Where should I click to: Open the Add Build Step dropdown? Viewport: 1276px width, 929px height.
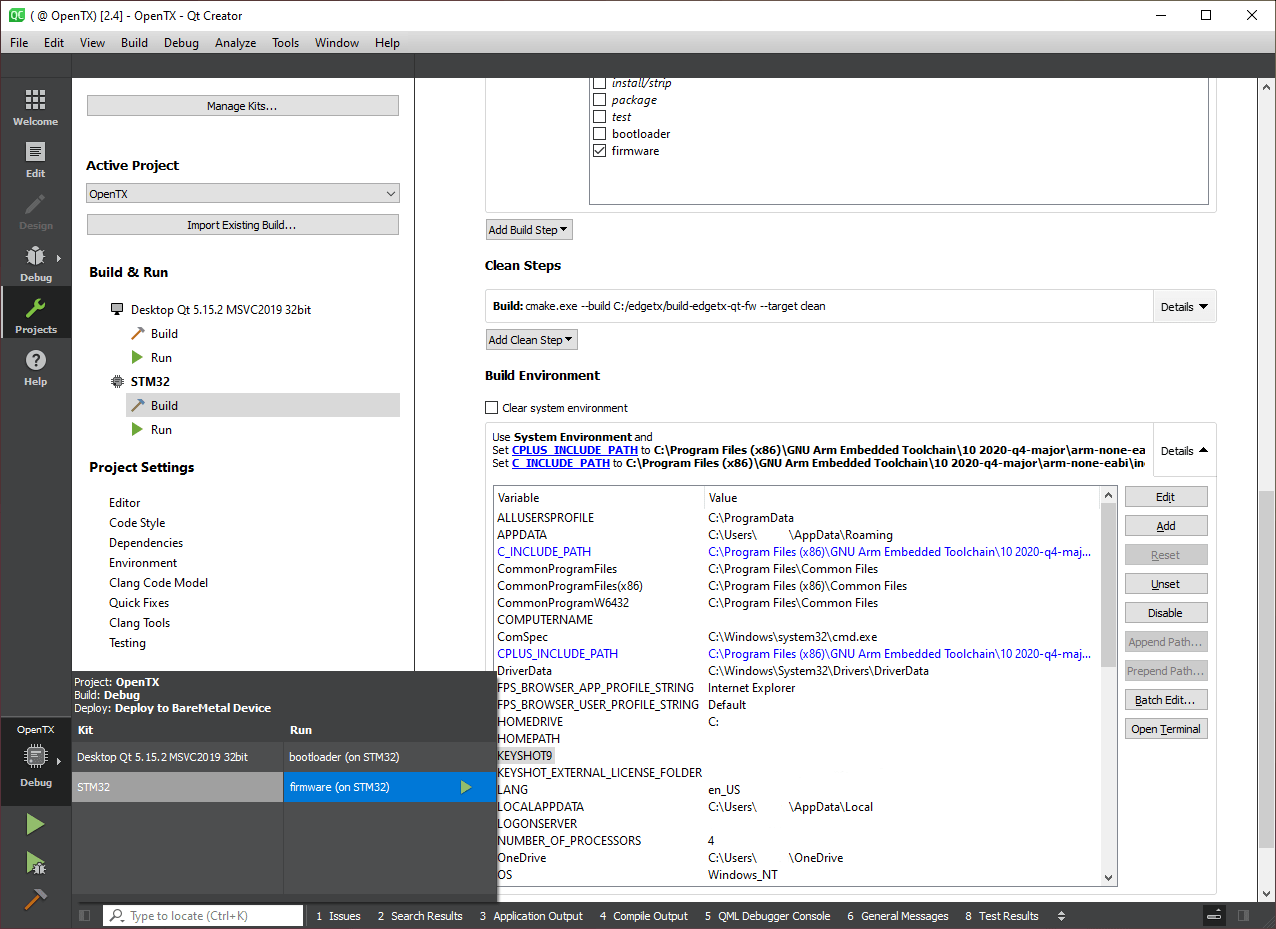[528, 229]
